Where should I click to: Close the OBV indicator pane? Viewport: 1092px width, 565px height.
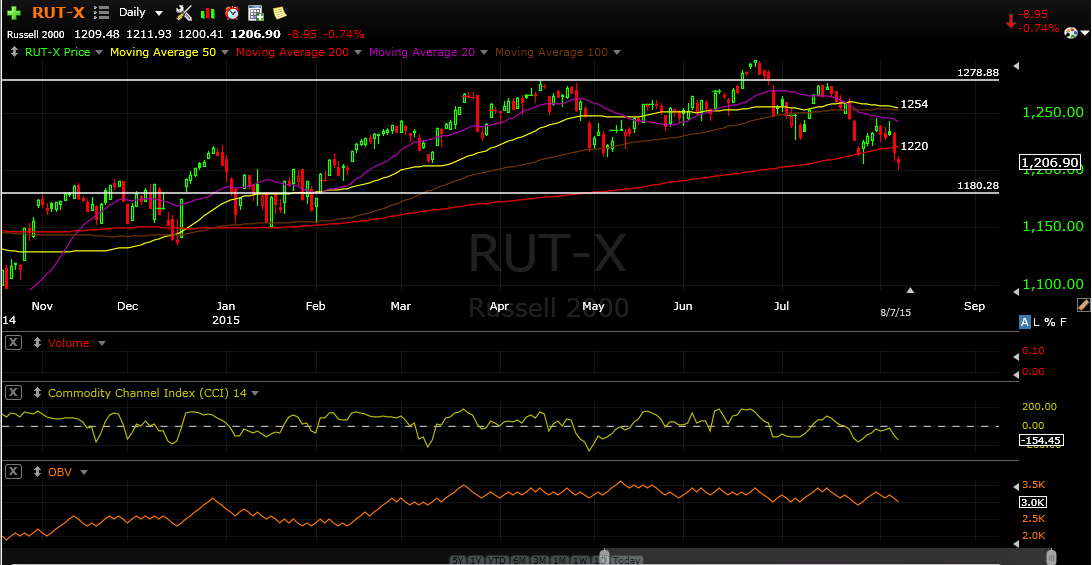coord(13,472)
